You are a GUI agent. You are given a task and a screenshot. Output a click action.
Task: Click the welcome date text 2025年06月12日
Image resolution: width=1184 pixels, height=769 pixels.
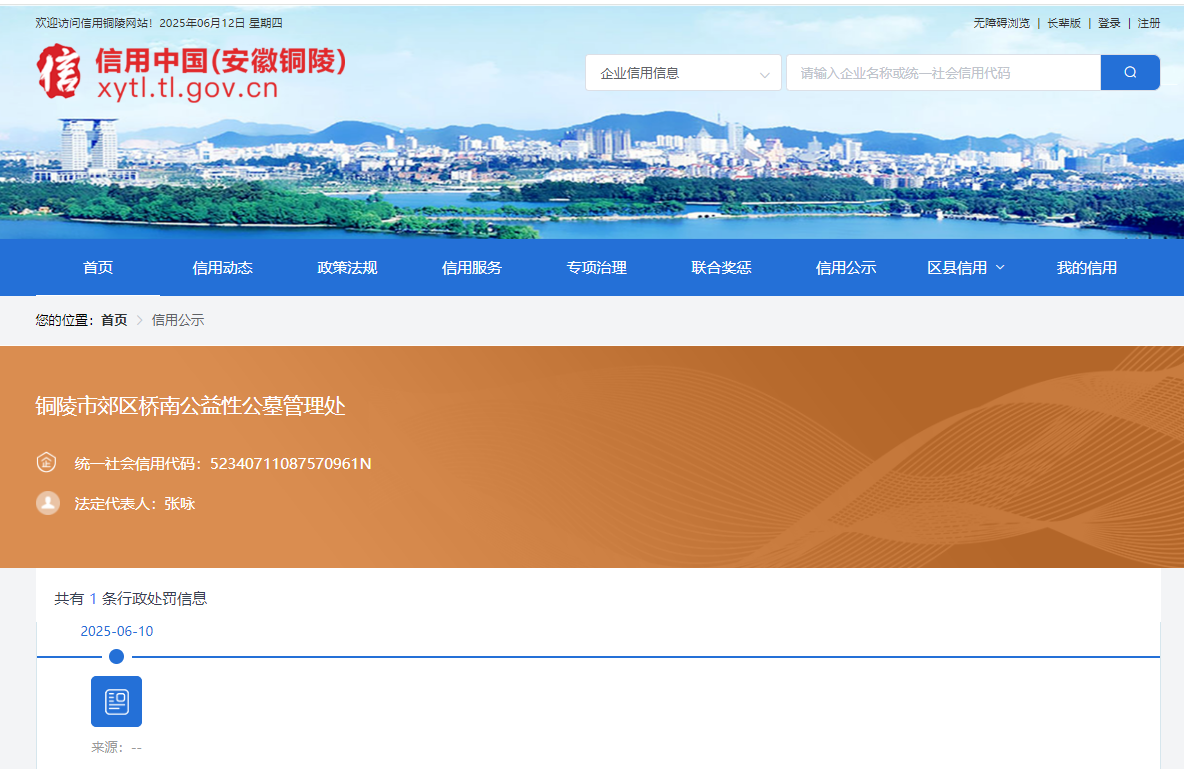202,23
